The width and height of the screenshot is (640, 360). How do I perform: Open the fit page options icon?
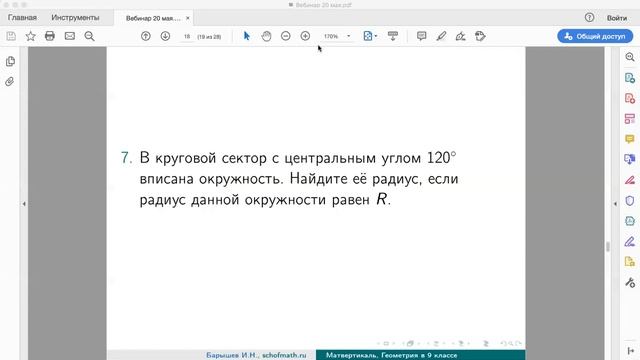368,36
